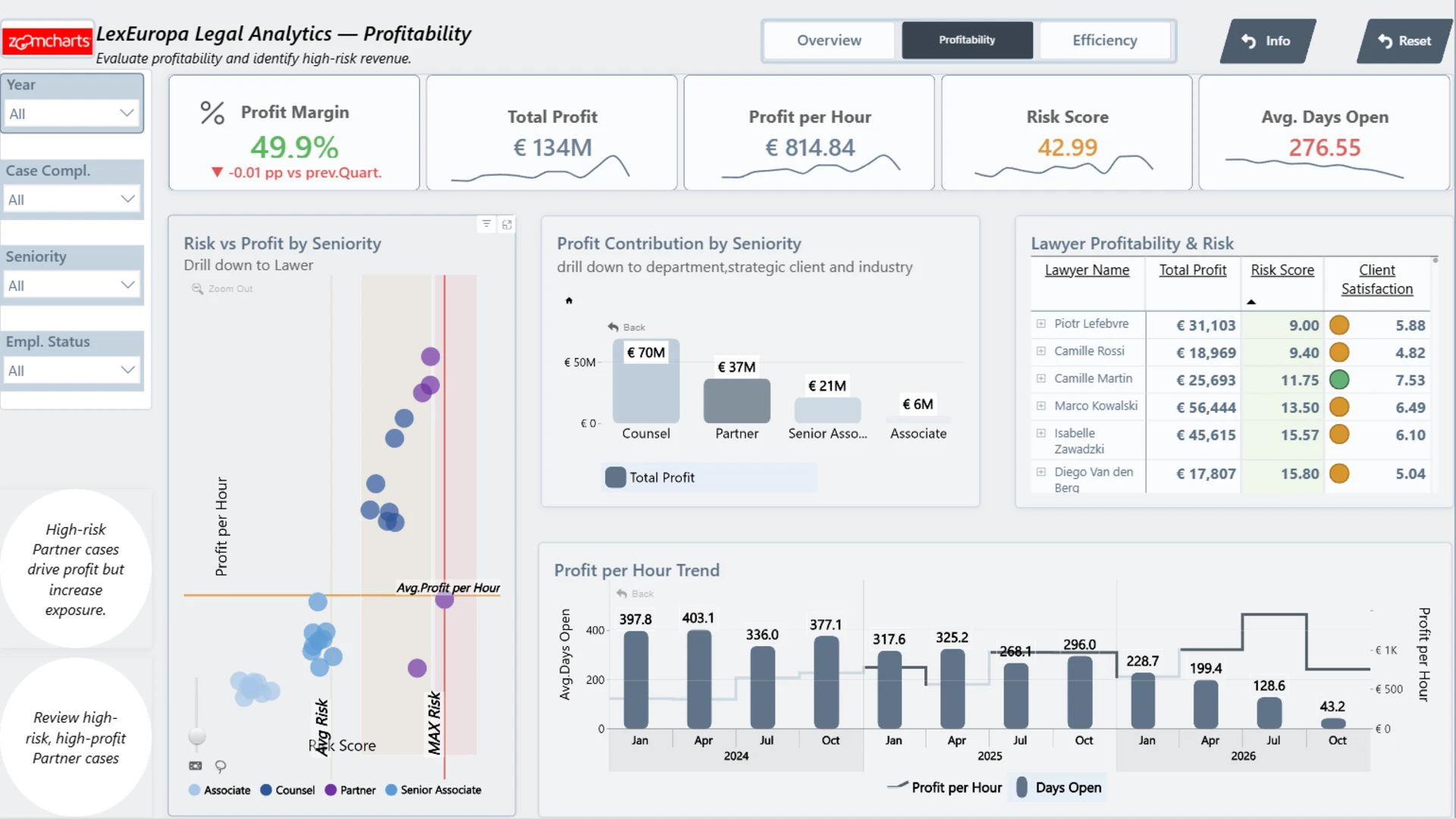Click the undo arrow icon on Reset button
Viewport: 1456px width, 819px height.
(x=1385, y=41)
